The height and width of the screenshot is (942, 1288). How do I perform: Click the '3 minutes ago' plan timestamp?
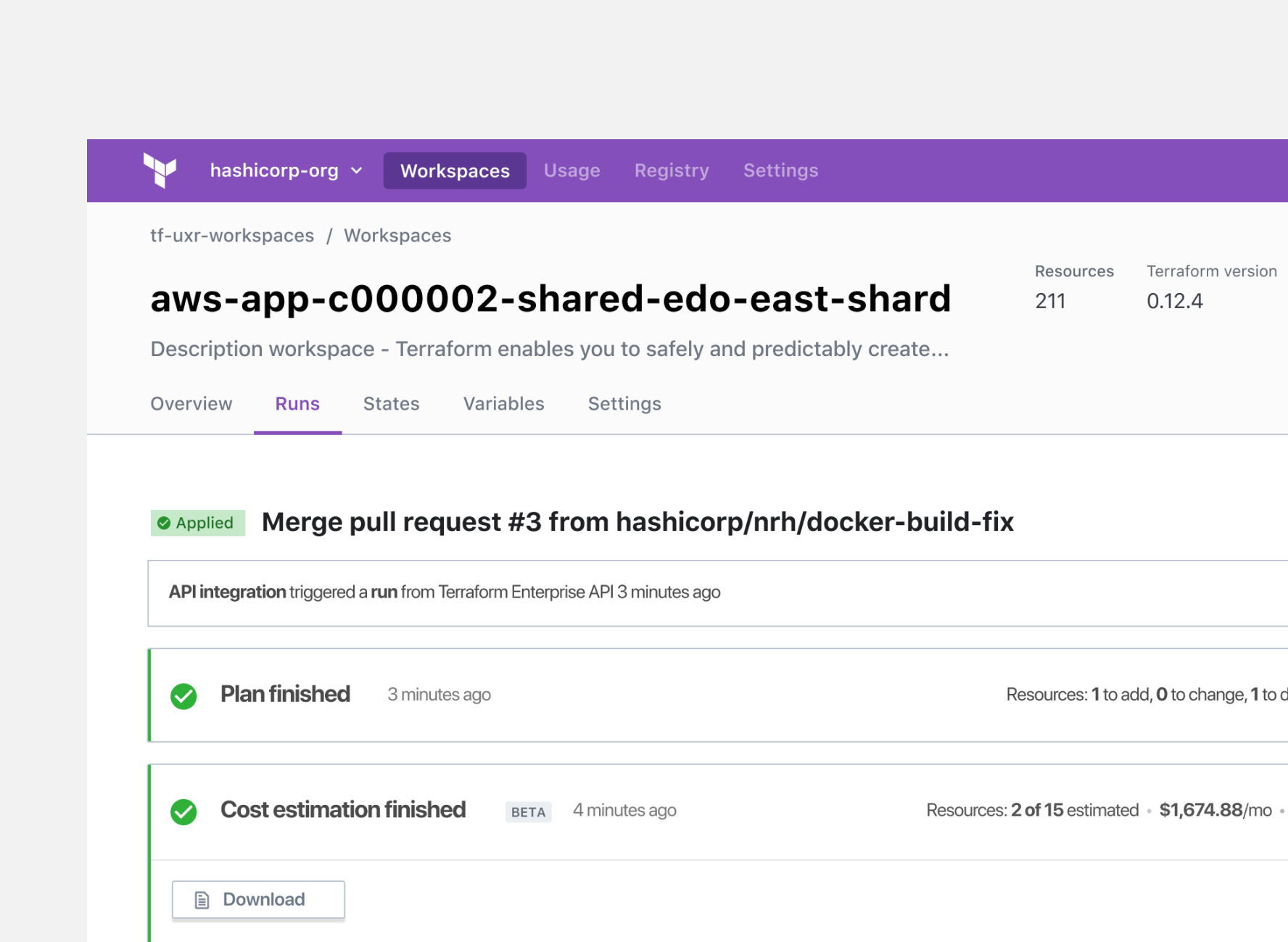(439, 695)
